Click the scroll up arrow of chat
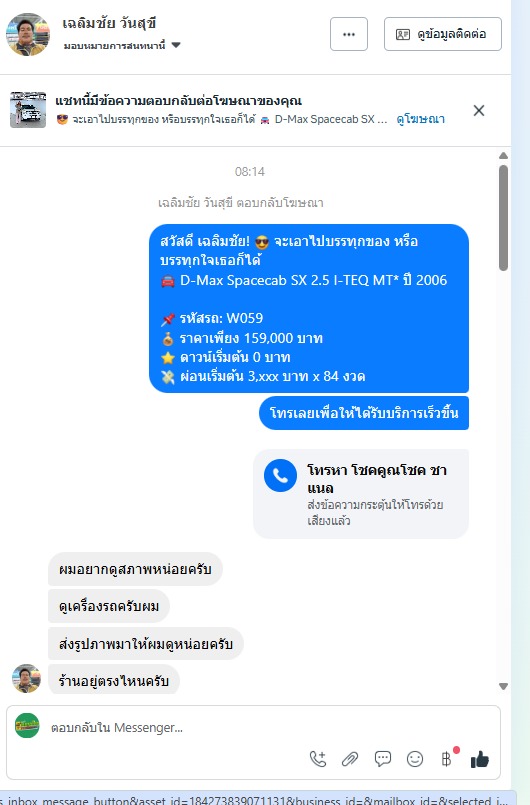The image size is (530, 805). [x=503, y=156]
